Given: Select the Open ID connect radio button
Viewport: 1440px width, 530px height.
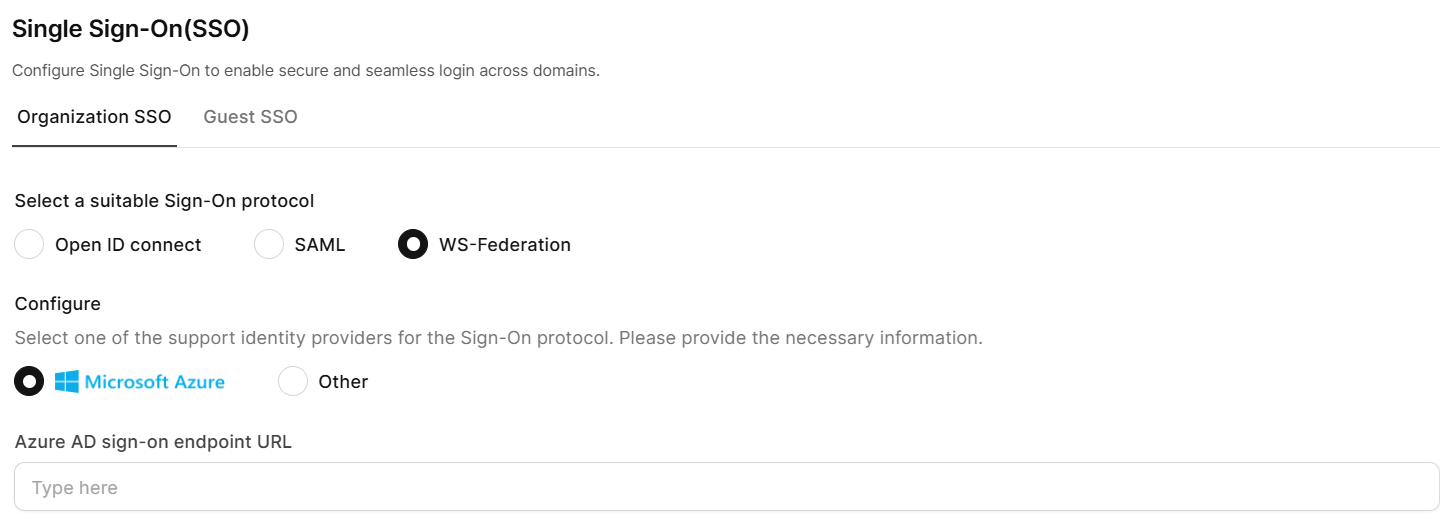Looking at the screenshot, I should [x=30, y=244].
